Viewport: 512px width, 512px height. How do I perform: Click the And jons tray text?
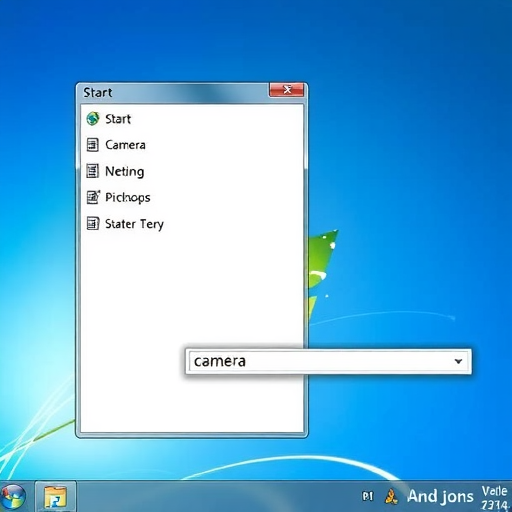440,497
